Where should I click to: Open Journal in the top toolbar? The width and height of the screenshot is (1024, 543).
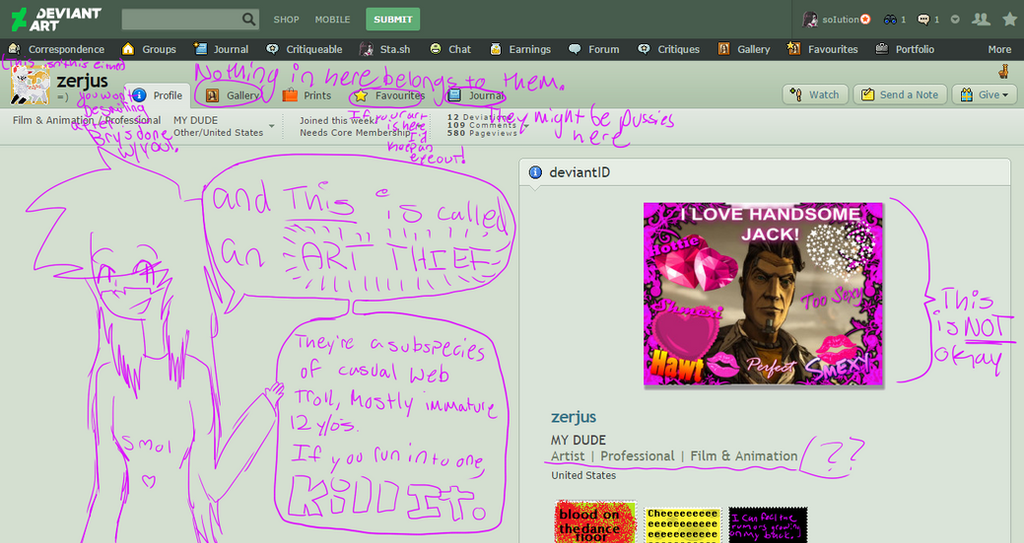click(221, 49)
